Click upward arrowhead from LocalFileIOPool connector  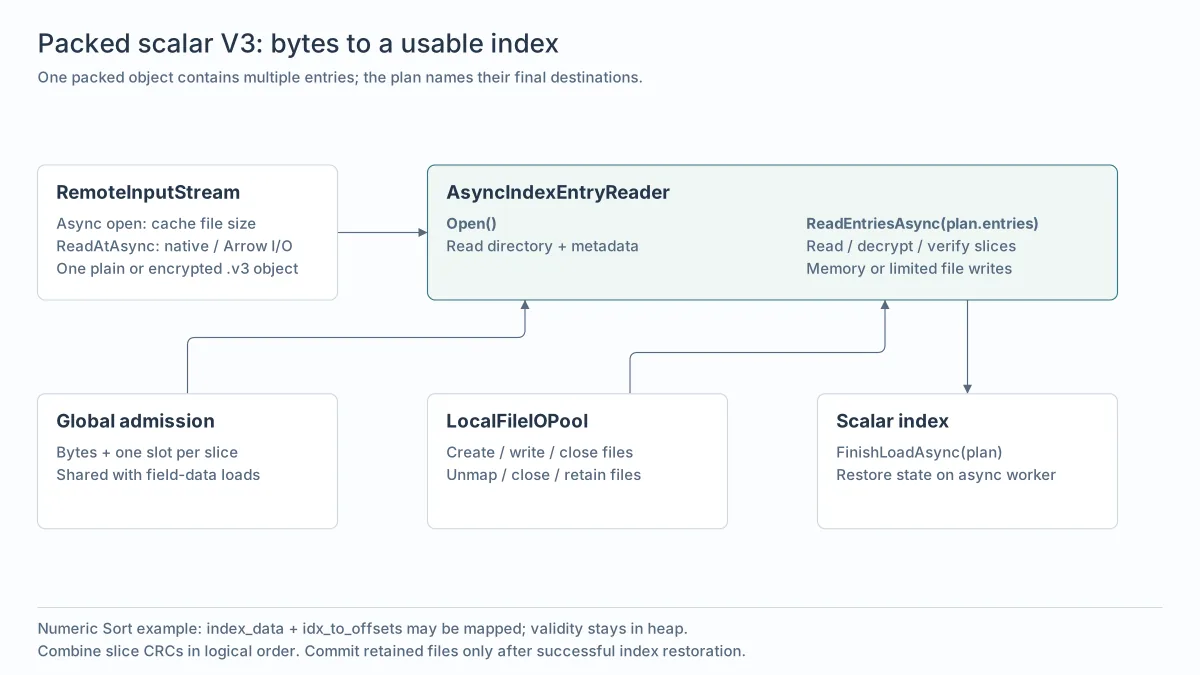pyautogui.click(x=885, y=305)
